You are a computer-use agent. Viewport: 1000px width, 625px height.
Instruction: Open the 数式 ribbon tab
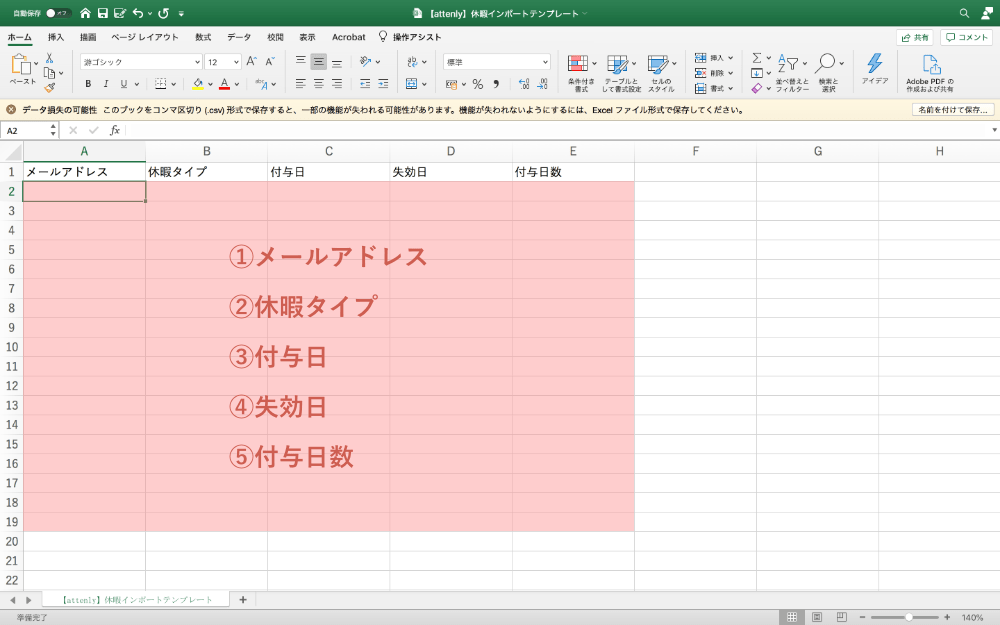click(203, 37)
